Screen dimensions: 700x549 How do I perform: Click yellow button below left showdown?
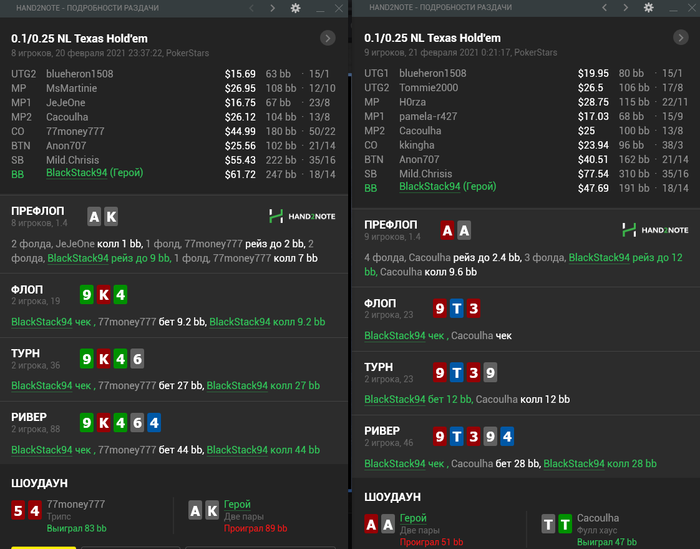tap(44, 547)
